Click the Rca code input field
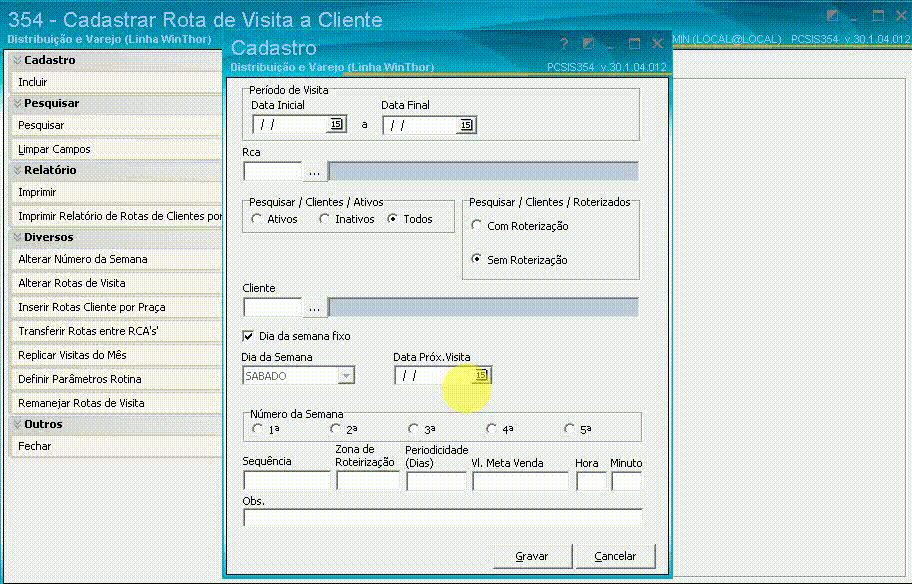 tap(272, 172)
